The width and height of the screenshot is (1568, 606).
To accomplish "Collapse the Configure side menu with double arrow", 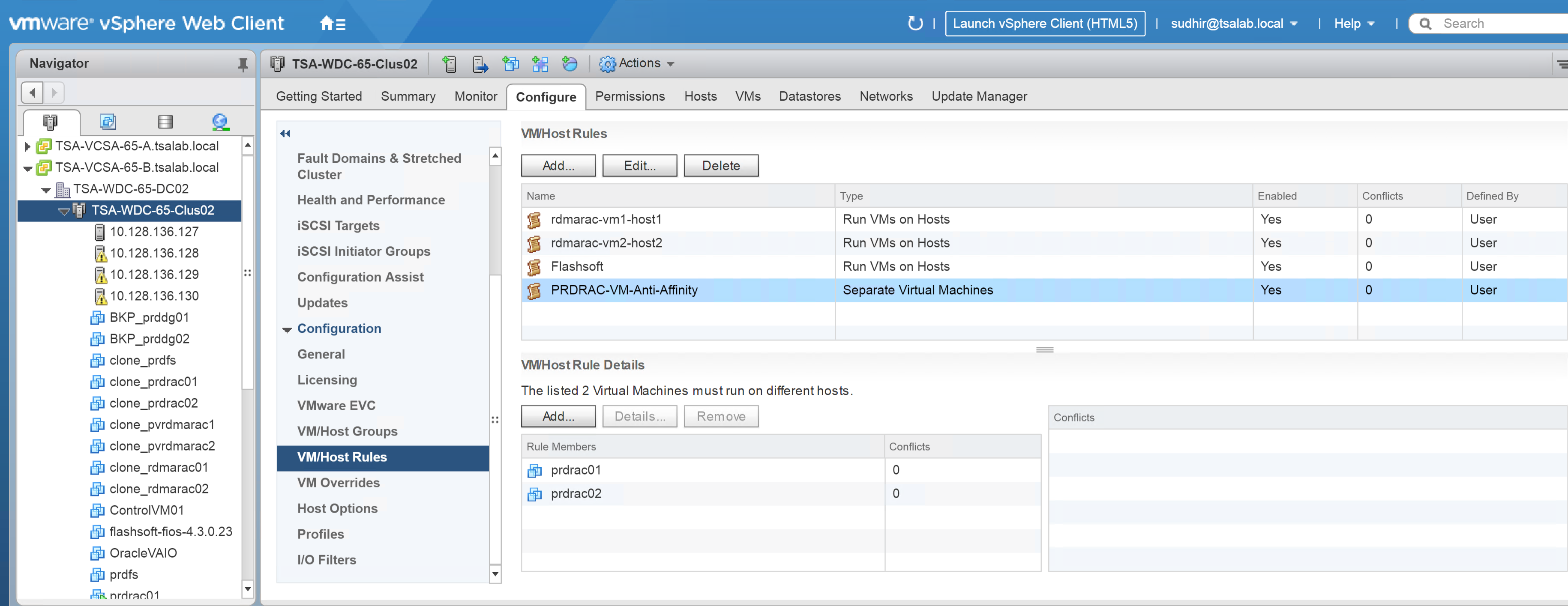I will point(285,133).
